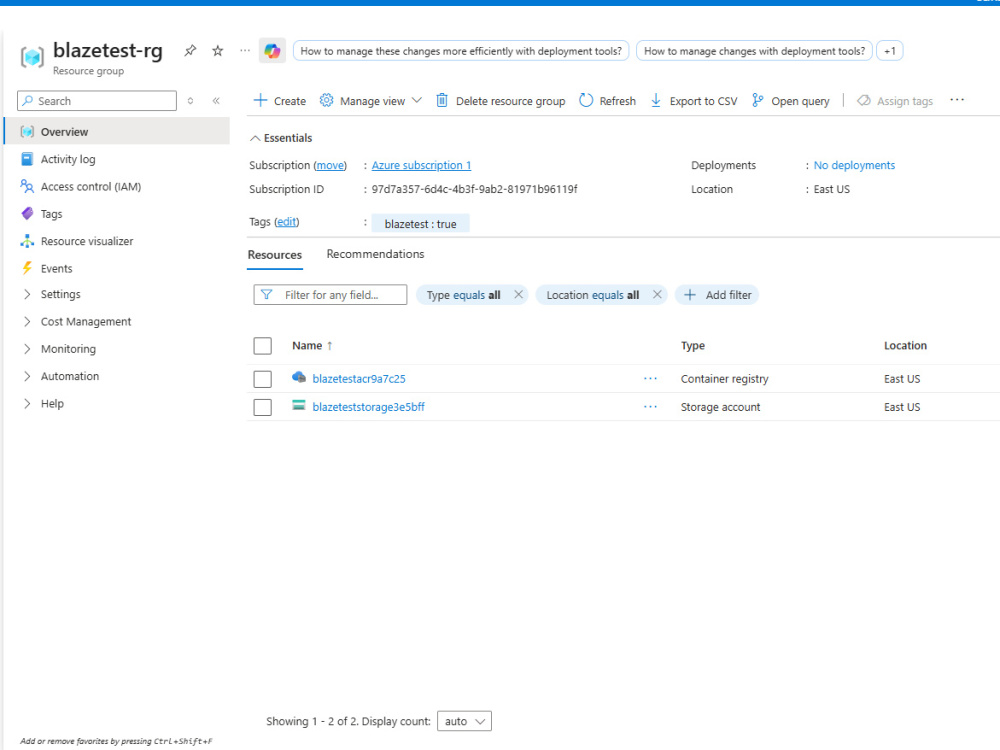Expand the Monitoring section
Image resolution: width=1000 pixels, height=750 pixels.
coord(27,349)
